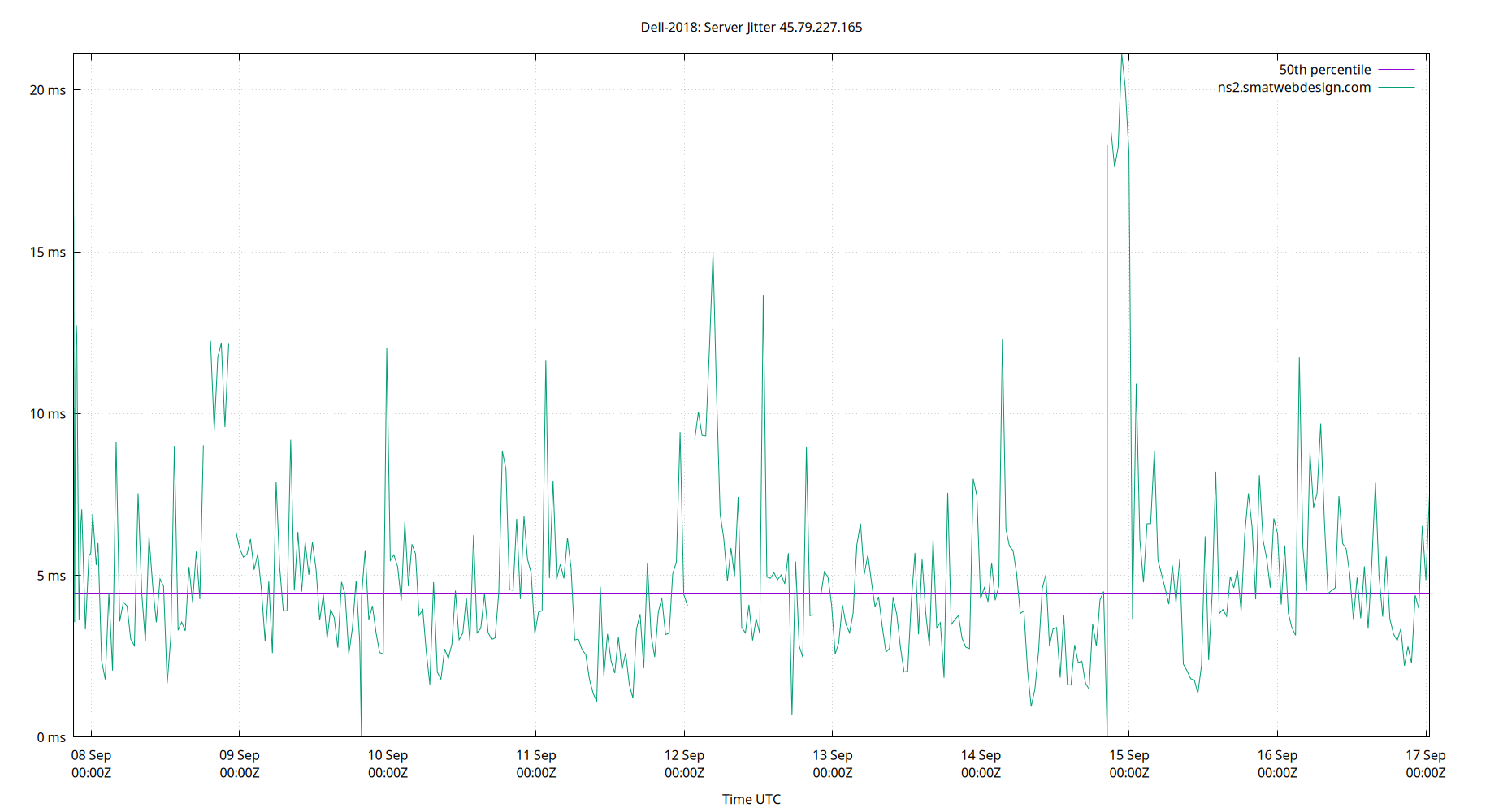The image size is (1503, 812).
Task: Select the 'ns2.smatwebdesign.com' legend label
Action: (x=1294, y=88)
